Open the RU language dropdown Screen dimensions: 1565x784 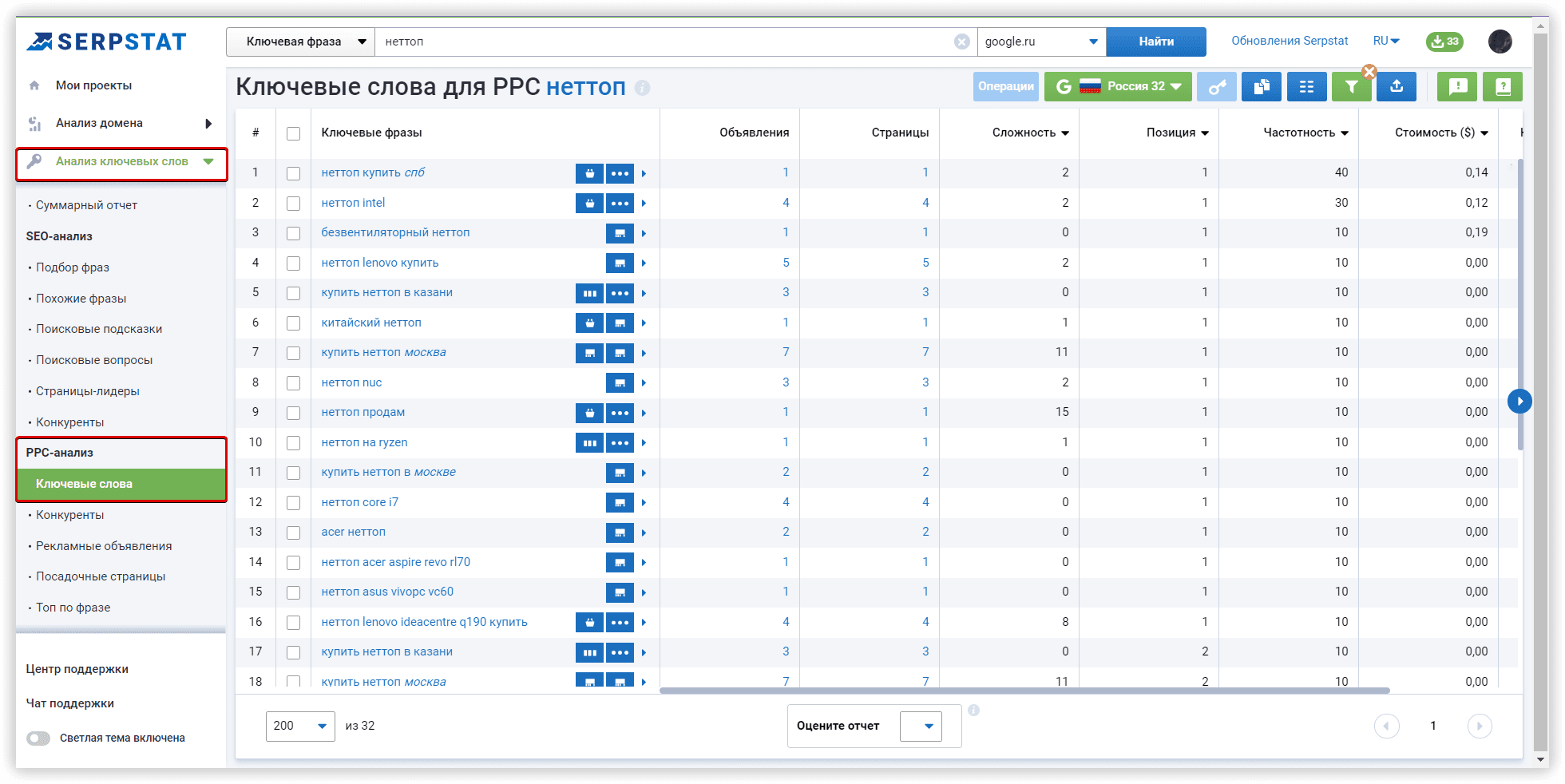coord(1386,41)
